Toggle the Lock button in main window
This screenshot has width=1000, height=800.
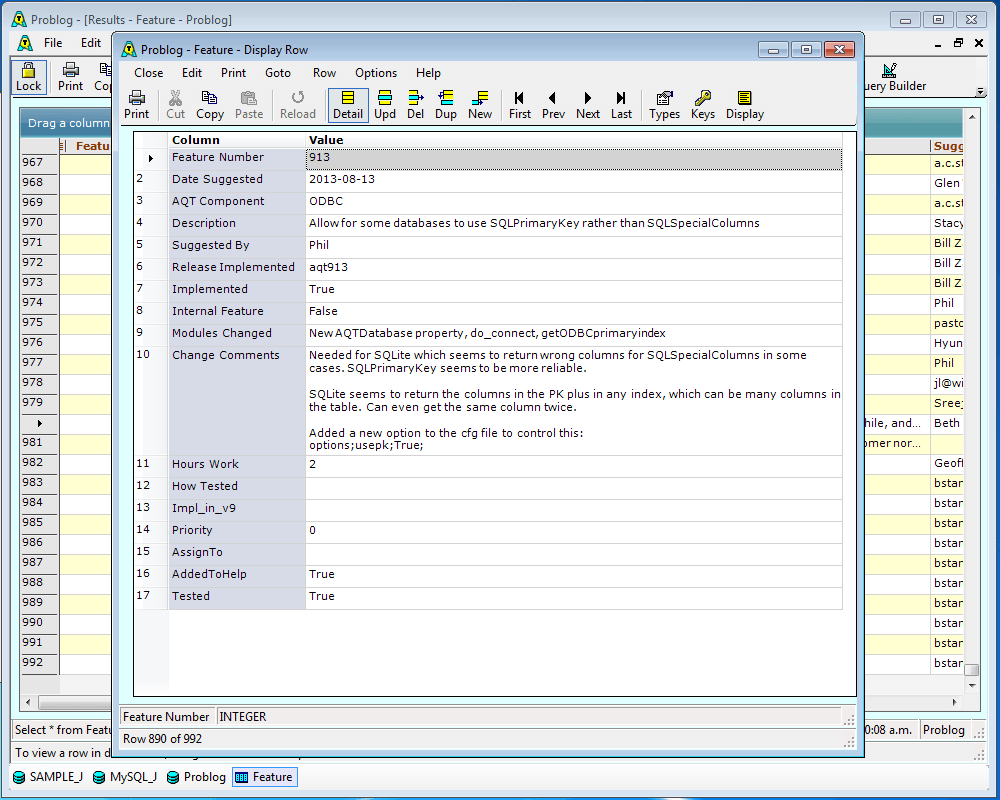[29, 77]
